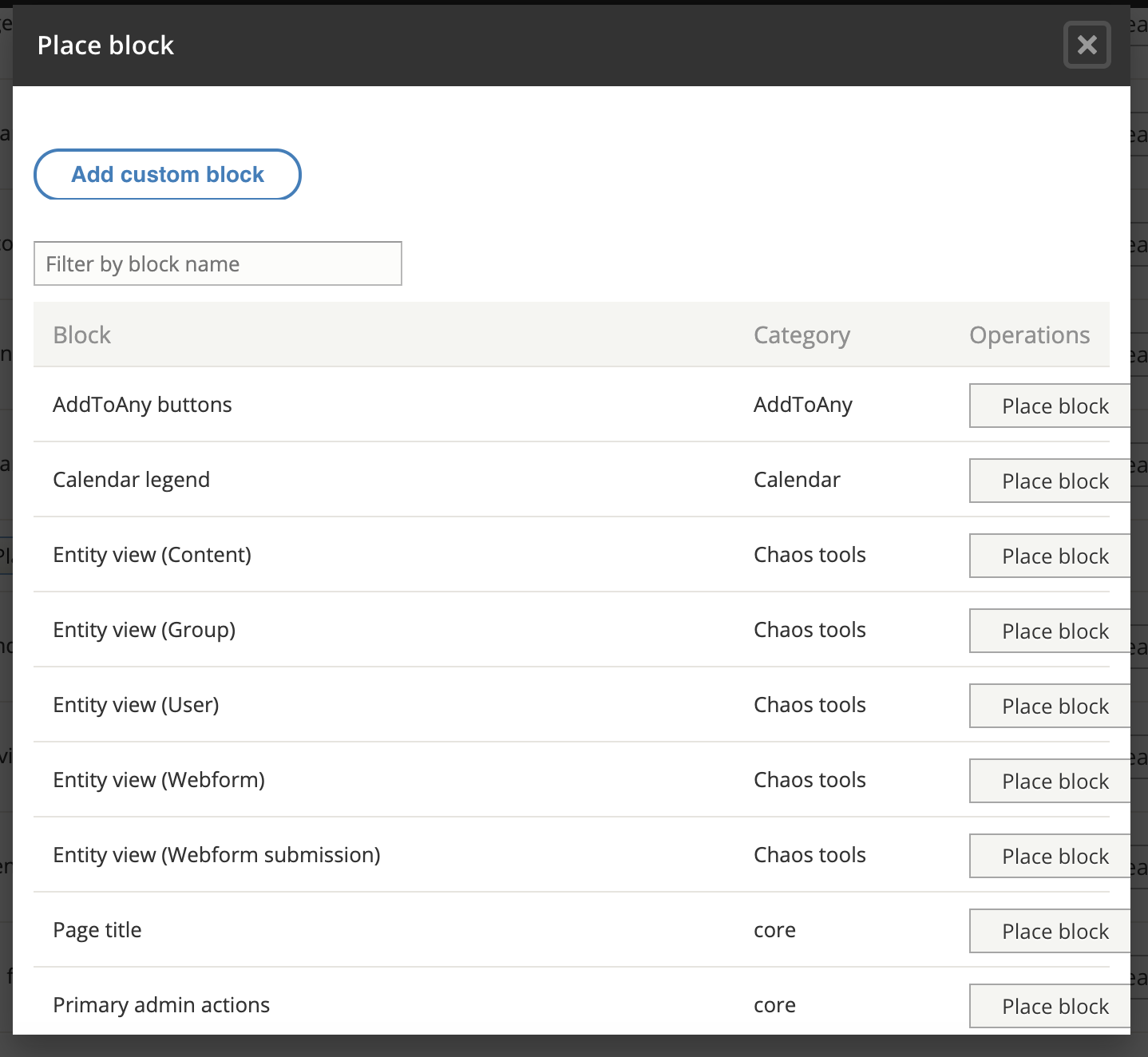1148x1057 pixels.
Task: Place the AddToAny buttons block
Action: point(1050,406)
